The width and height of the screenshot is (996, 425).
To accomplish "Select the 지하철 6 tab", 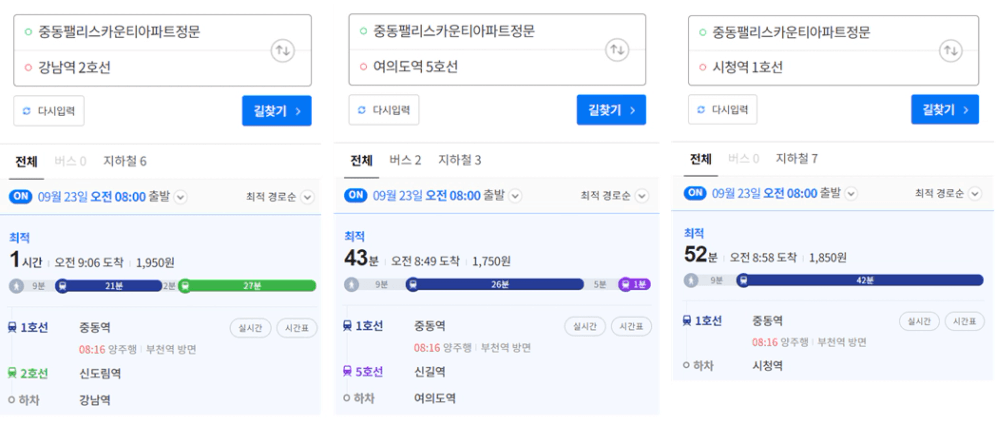I will click(x=125, y=161).
